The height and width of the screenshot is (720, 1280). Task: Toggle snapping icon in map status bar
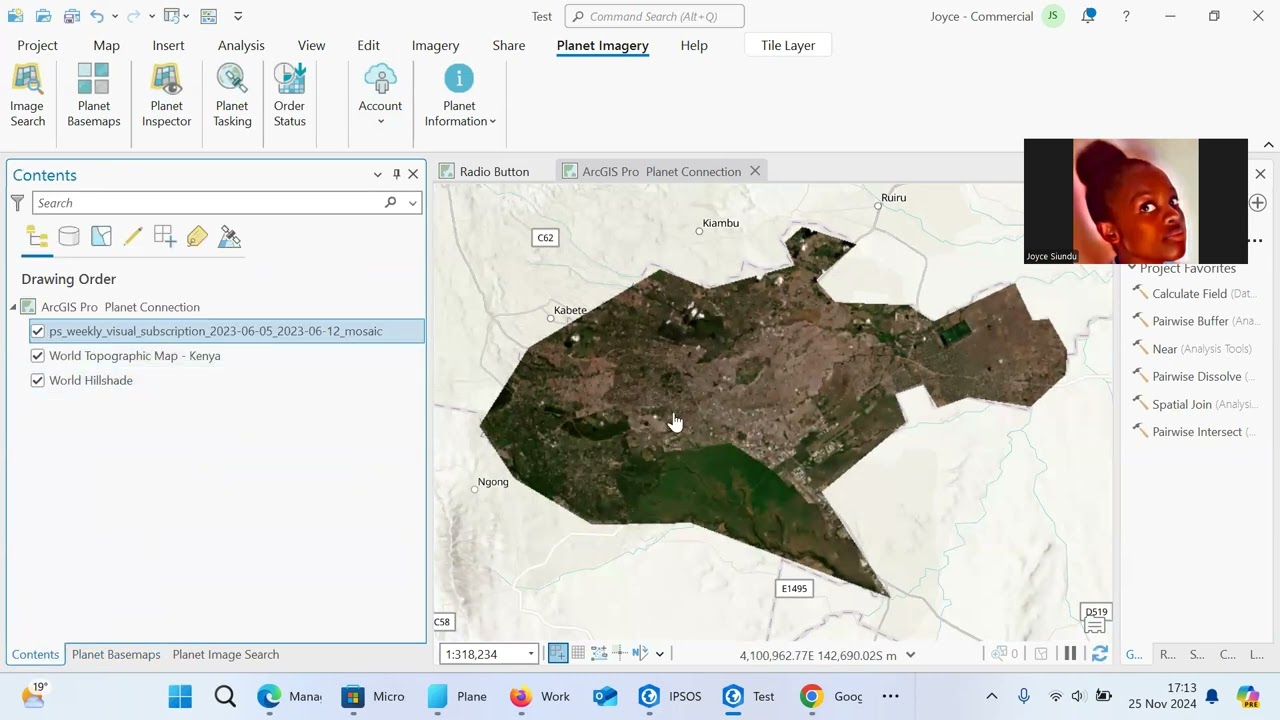(558, 654)
